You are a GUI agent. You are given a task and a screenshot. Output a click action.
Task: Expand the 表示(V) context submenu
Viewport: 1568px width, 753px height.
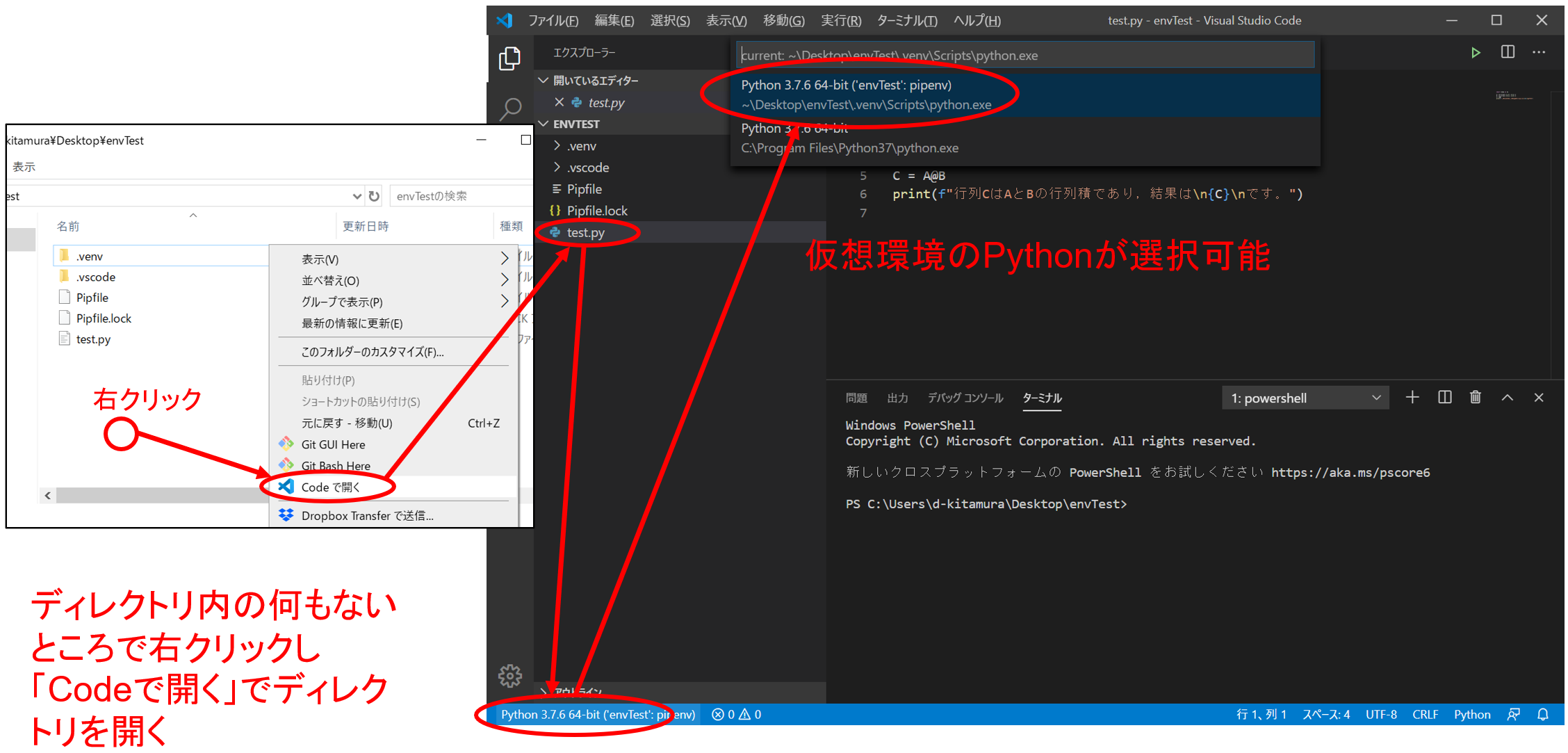(394, 259)
